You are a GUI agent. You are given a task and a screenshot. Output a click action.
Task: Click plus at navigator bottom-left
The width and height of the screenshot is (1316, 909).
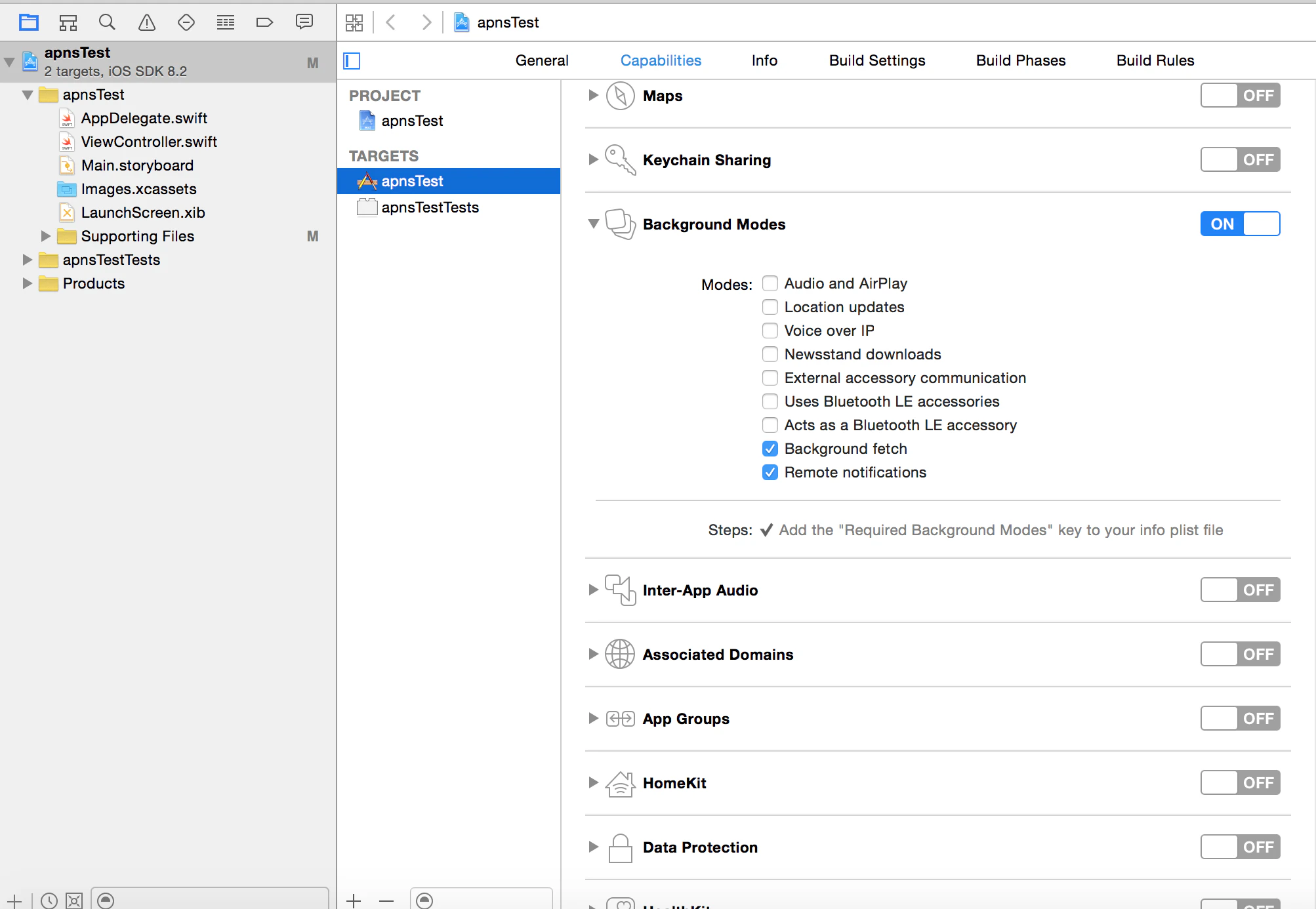click(x=14, y=900)
